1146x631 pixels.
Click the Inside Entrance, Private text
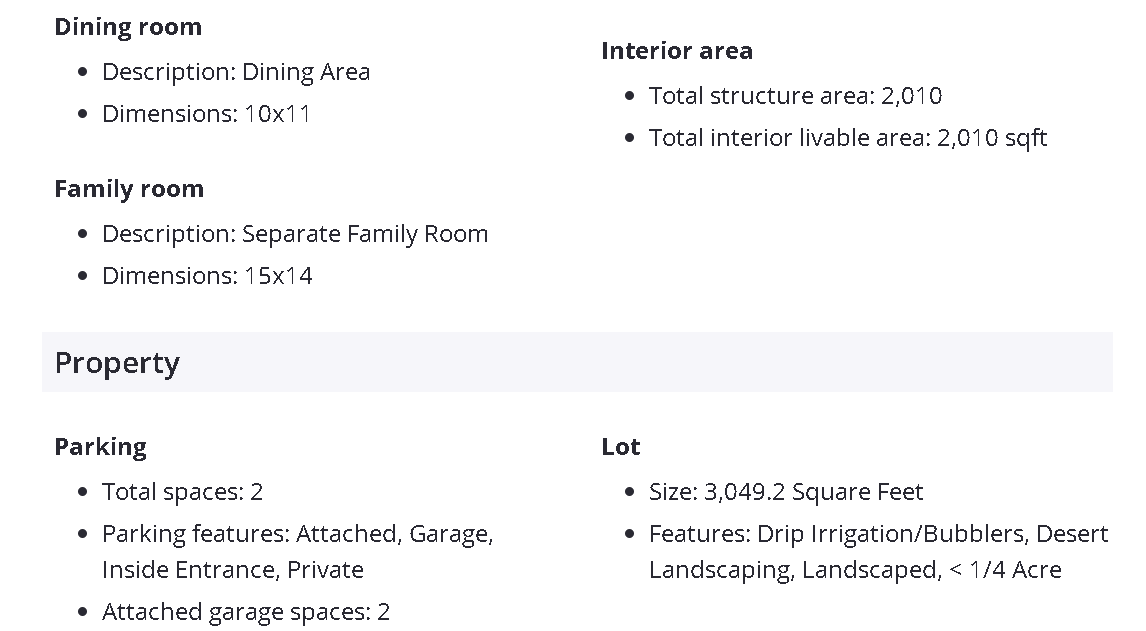coord(232,570)
